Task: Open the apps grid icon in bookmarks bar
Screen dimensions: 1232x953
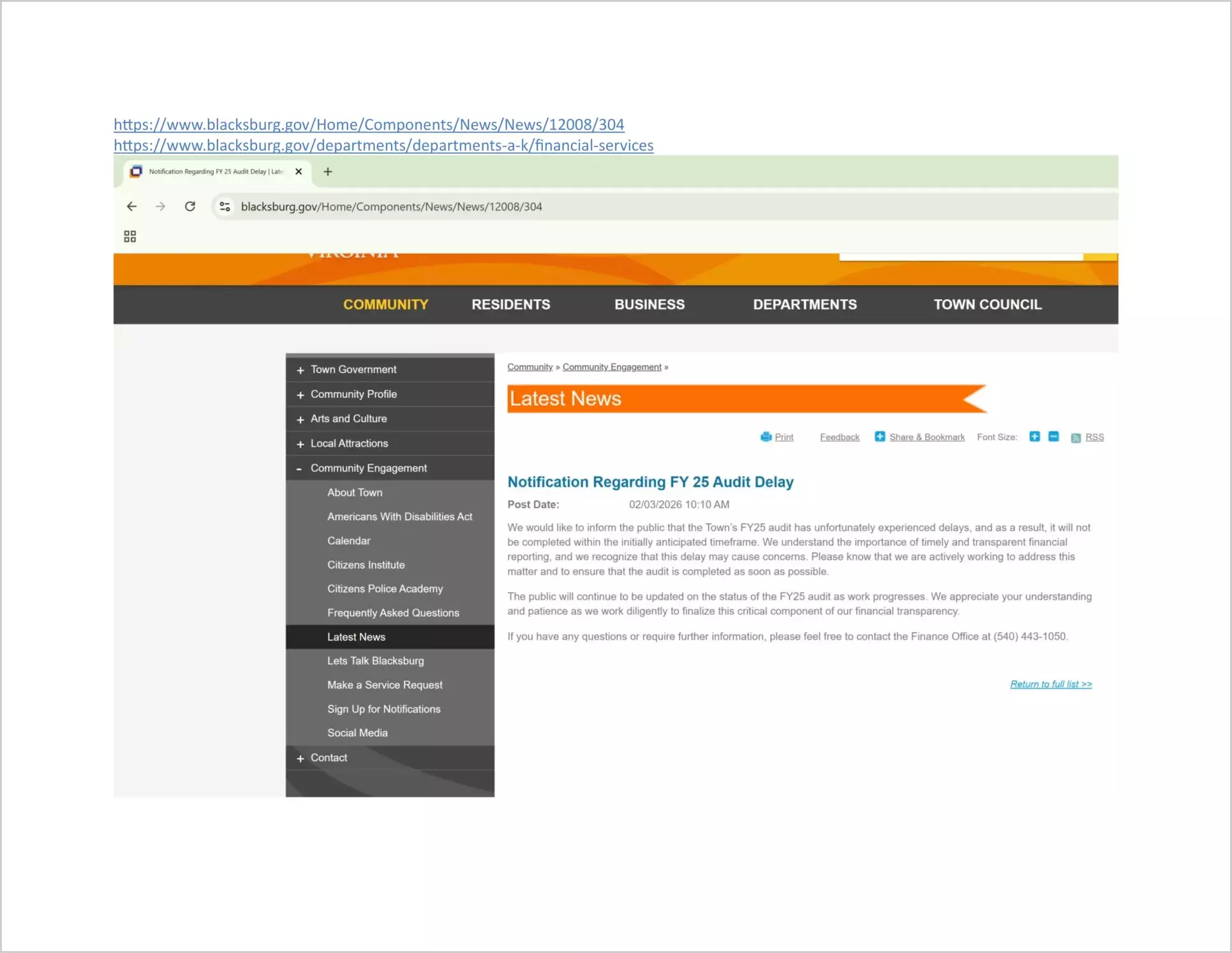Action: tap(130, 237)
